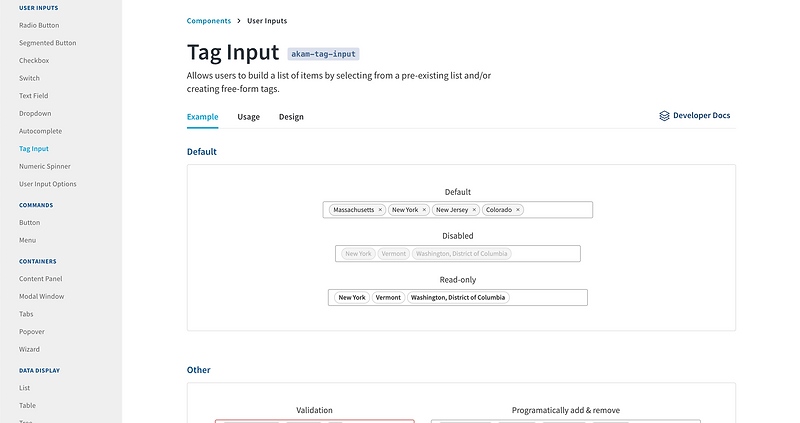Screen dimensions: 800x423
Task: Click the New Jersey tag label
Action: (x=452, y=210)
